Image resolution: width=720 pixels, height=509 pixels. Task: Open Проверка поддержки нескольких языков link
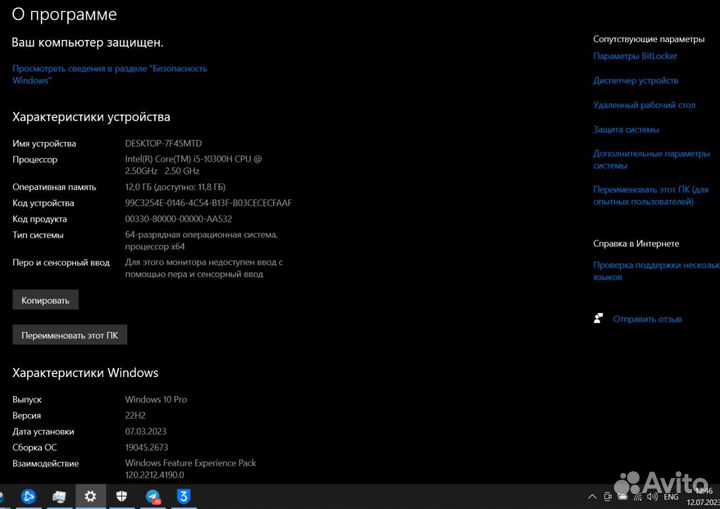[x=656, y=271]
